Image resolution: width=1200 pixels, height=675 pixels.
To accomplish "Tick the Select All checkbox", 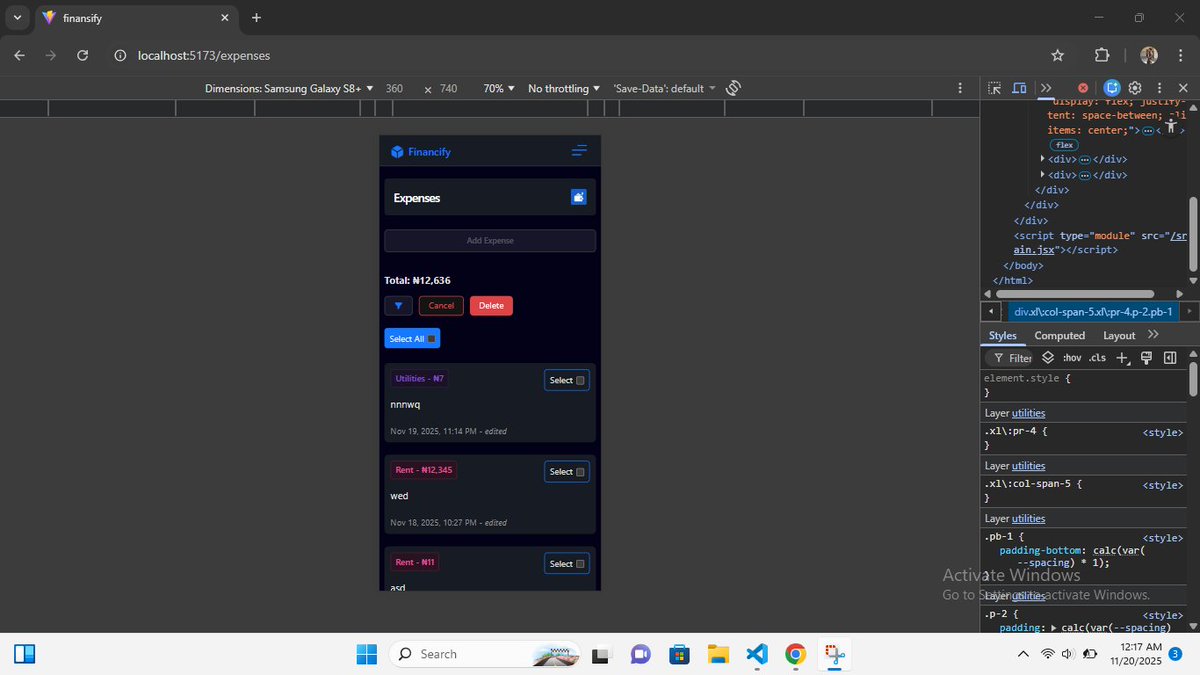I will point(431,339).
